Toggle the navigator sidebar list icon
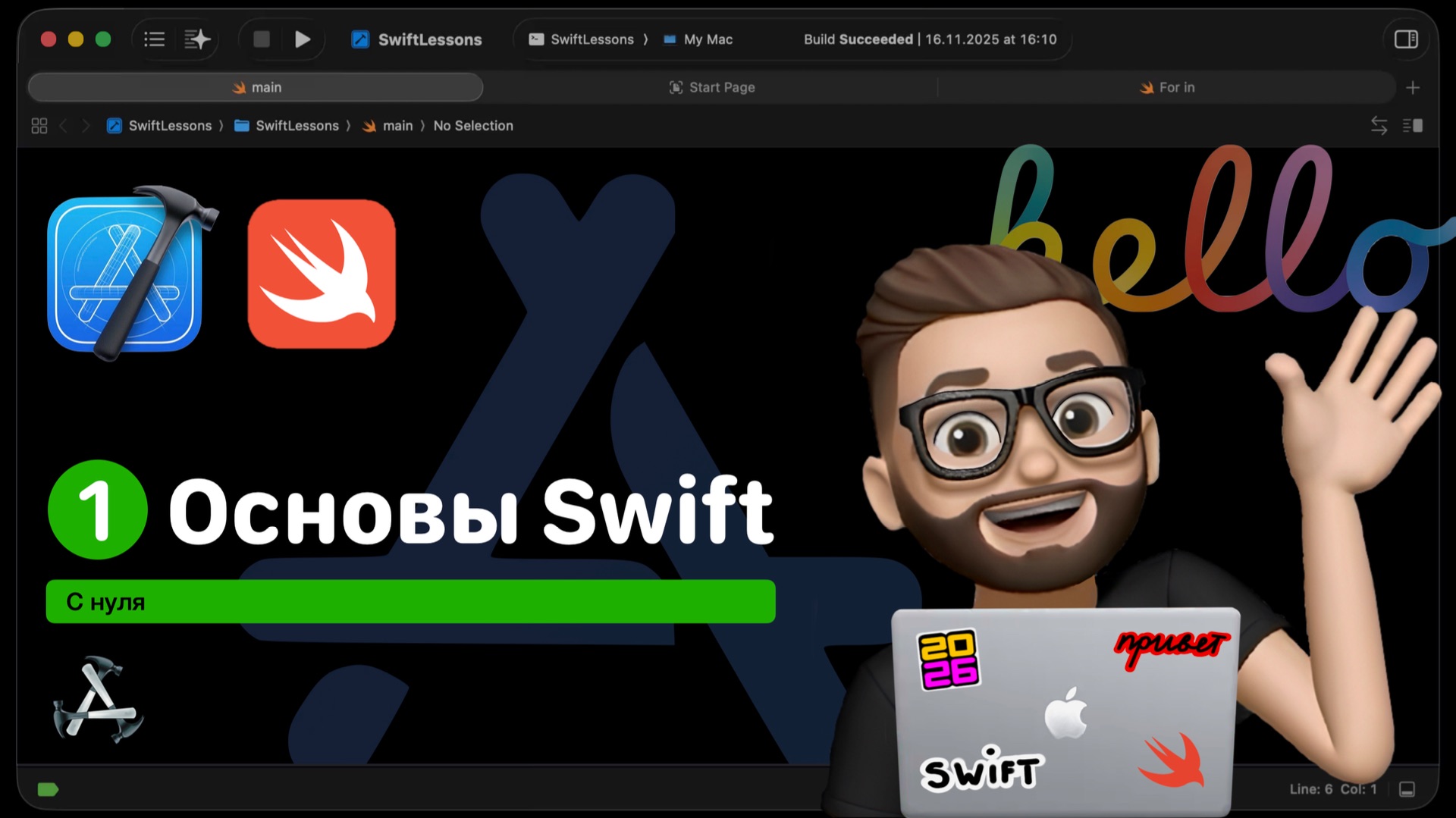The image size is (1456, 818). click(x=155, y=39)
